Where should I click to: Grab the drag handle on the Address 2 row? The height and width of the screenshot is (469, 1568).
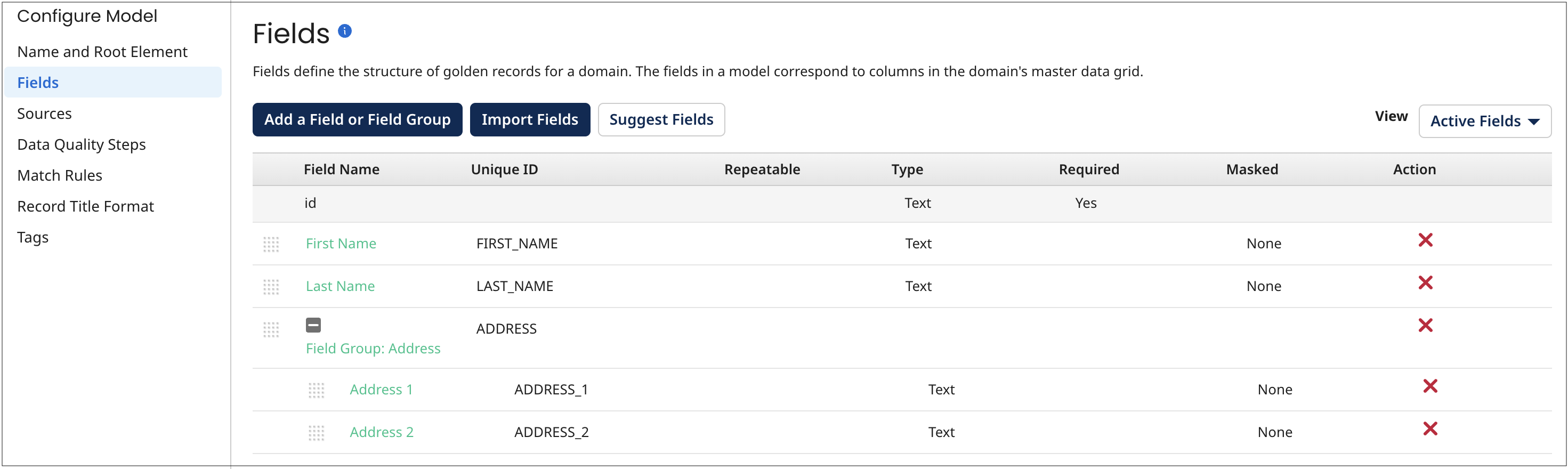(x=317, y=433)
